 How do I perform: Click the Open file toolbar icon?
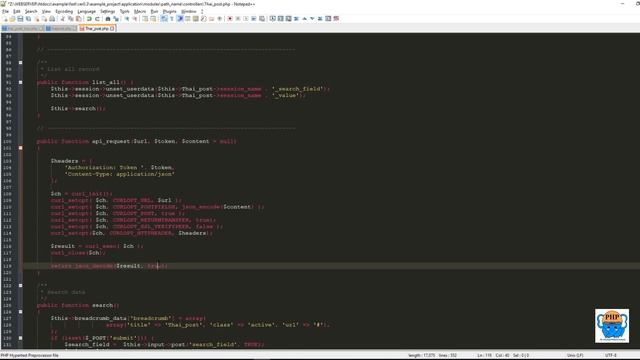pyautogui.click(x=13, y=19)
